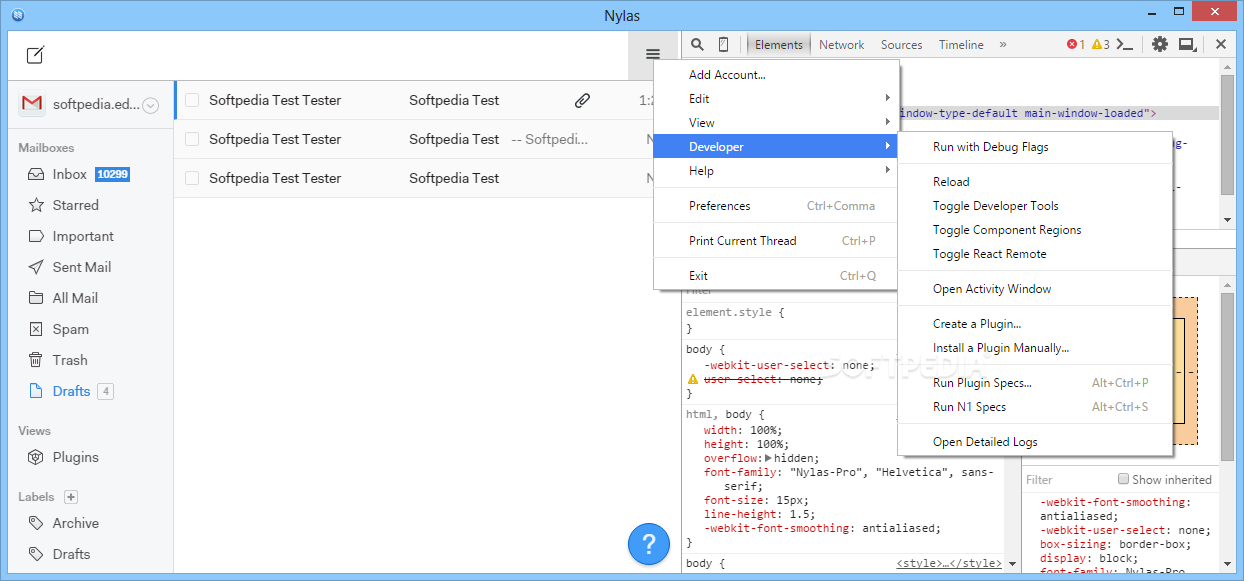
Task: Expand the Edit submenu
Action: pos(887,98)
